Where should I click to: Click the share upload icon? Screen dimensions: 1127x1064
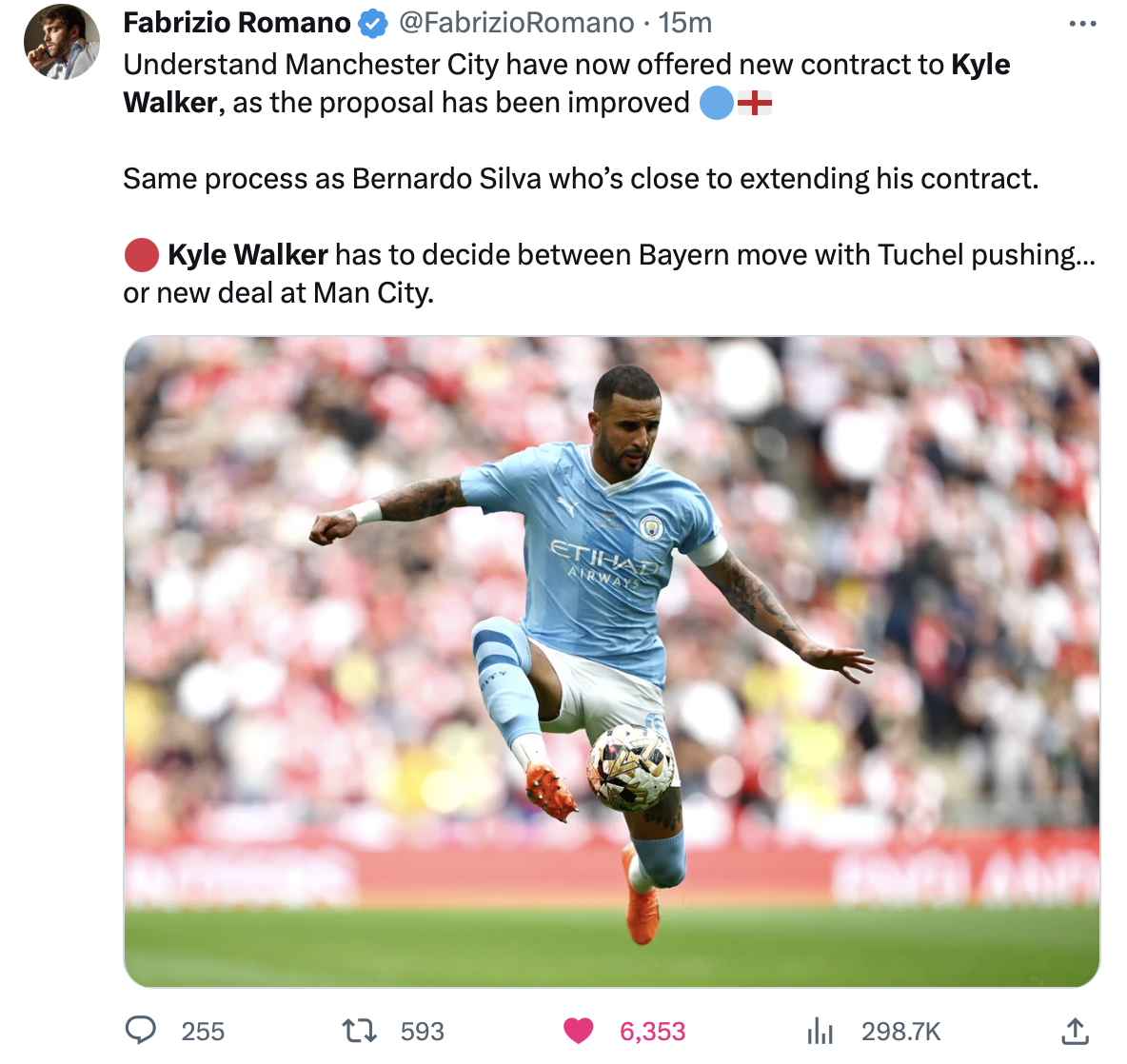click(1075, 1031)
